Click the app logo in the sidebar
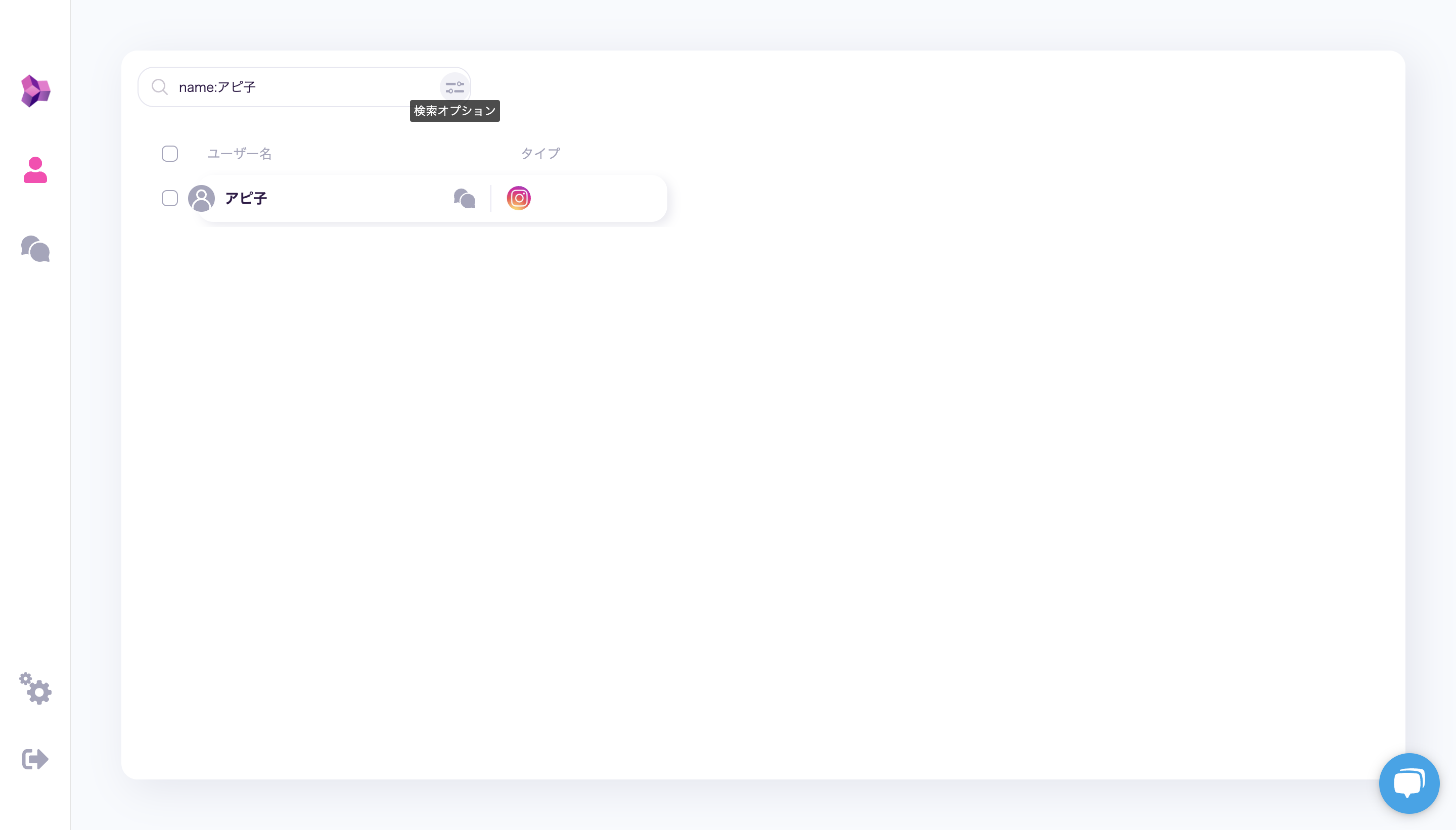The height and width of the screenshot is (830, 1456). 35,90
